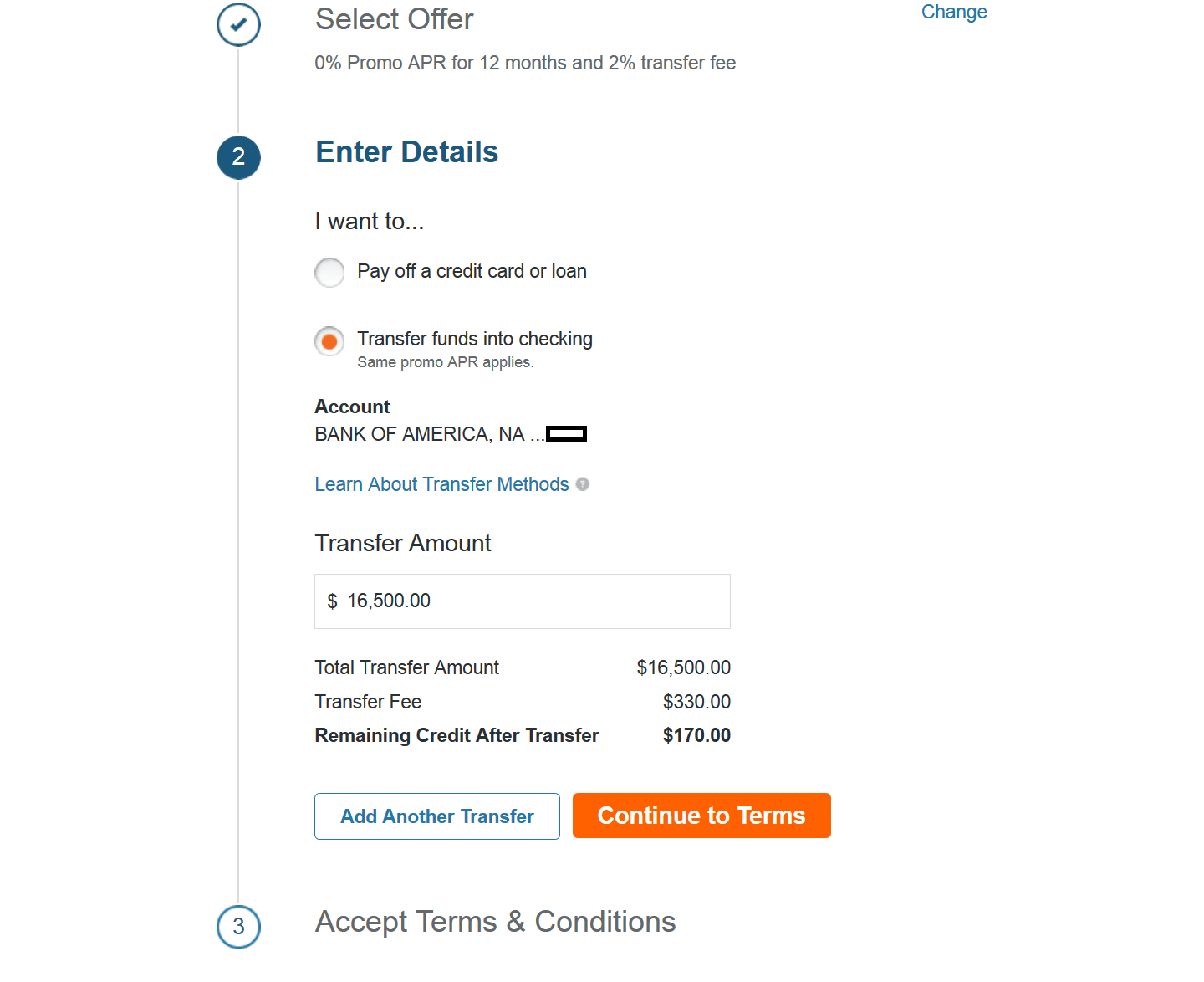Click Continue to Terms button
This screenshot has height=982, width=1204.
click(701, 816)
